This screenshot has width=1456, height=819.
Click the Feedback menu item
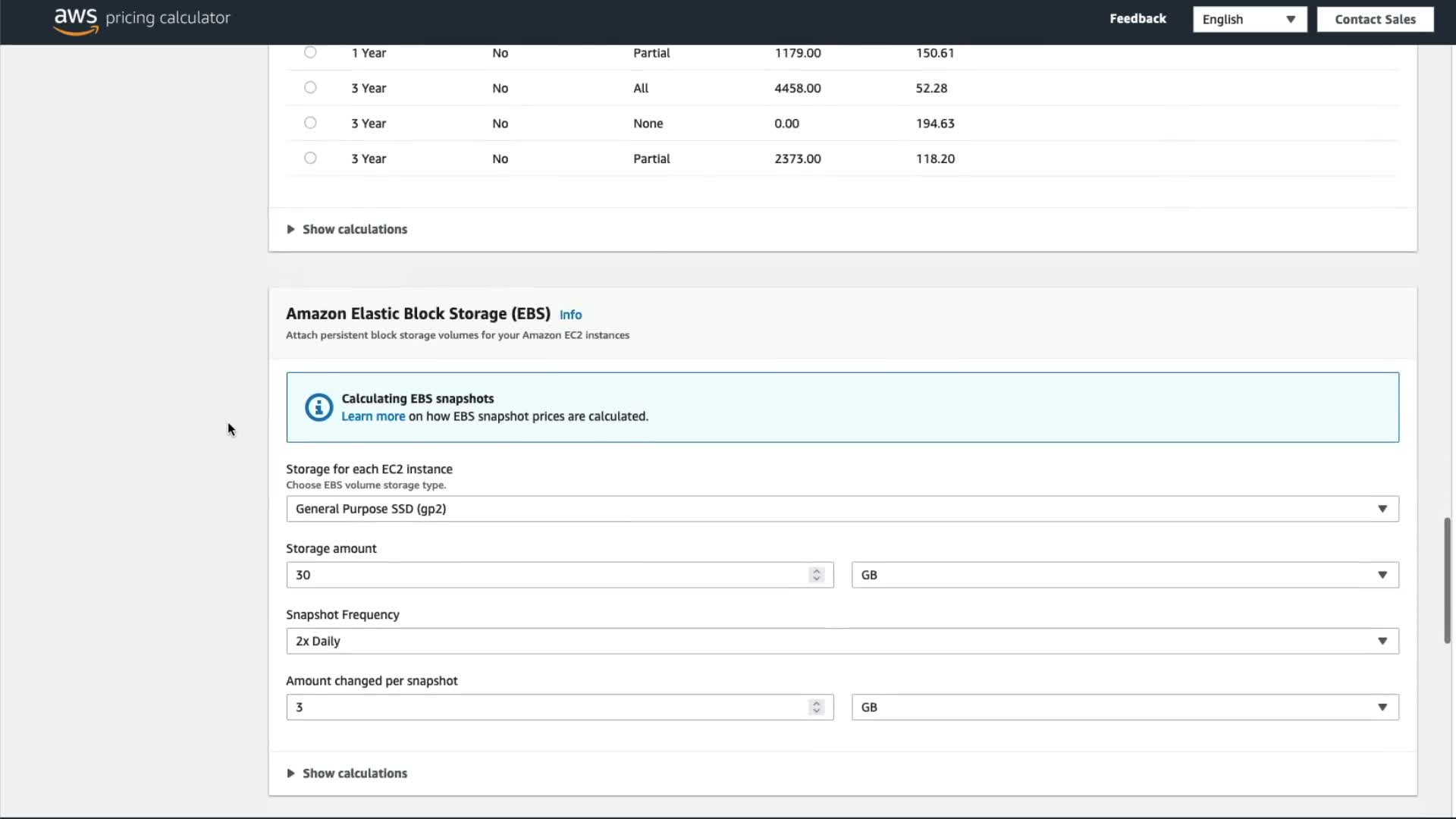(x=1137, y=19)
